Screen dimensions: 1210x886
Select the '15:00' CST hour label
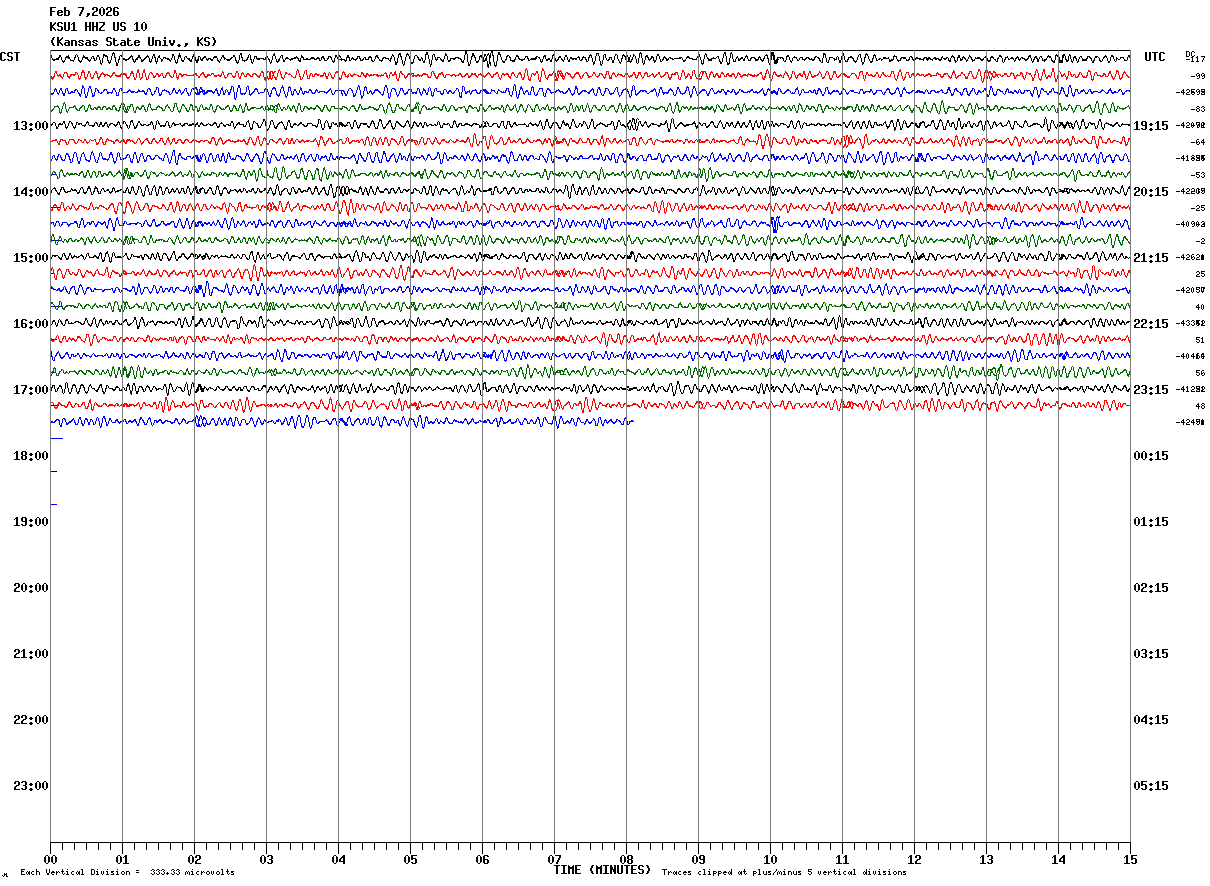(x=31, y=258)
